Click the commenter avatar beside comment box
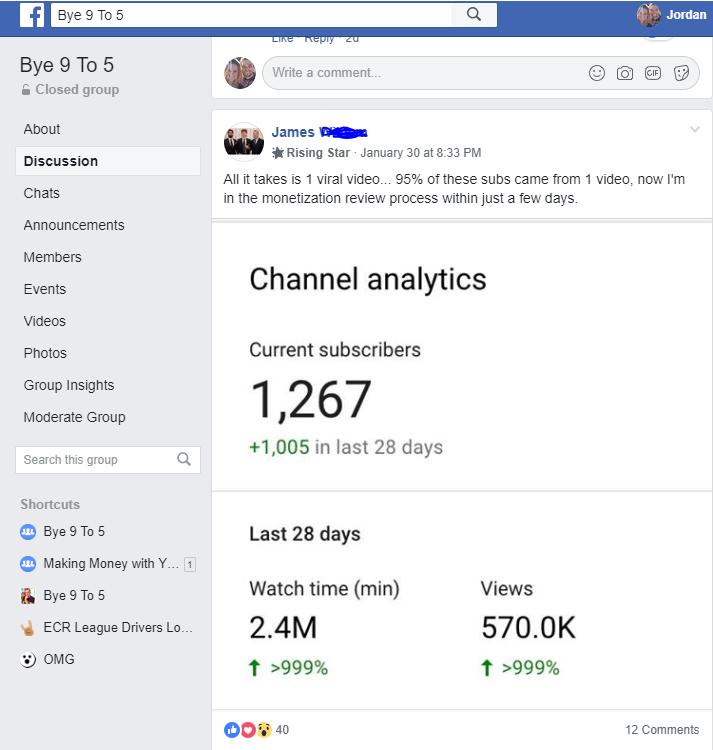The height and width of the screenshot is (750, 713). pyautogui.click(x=240, y=73)
